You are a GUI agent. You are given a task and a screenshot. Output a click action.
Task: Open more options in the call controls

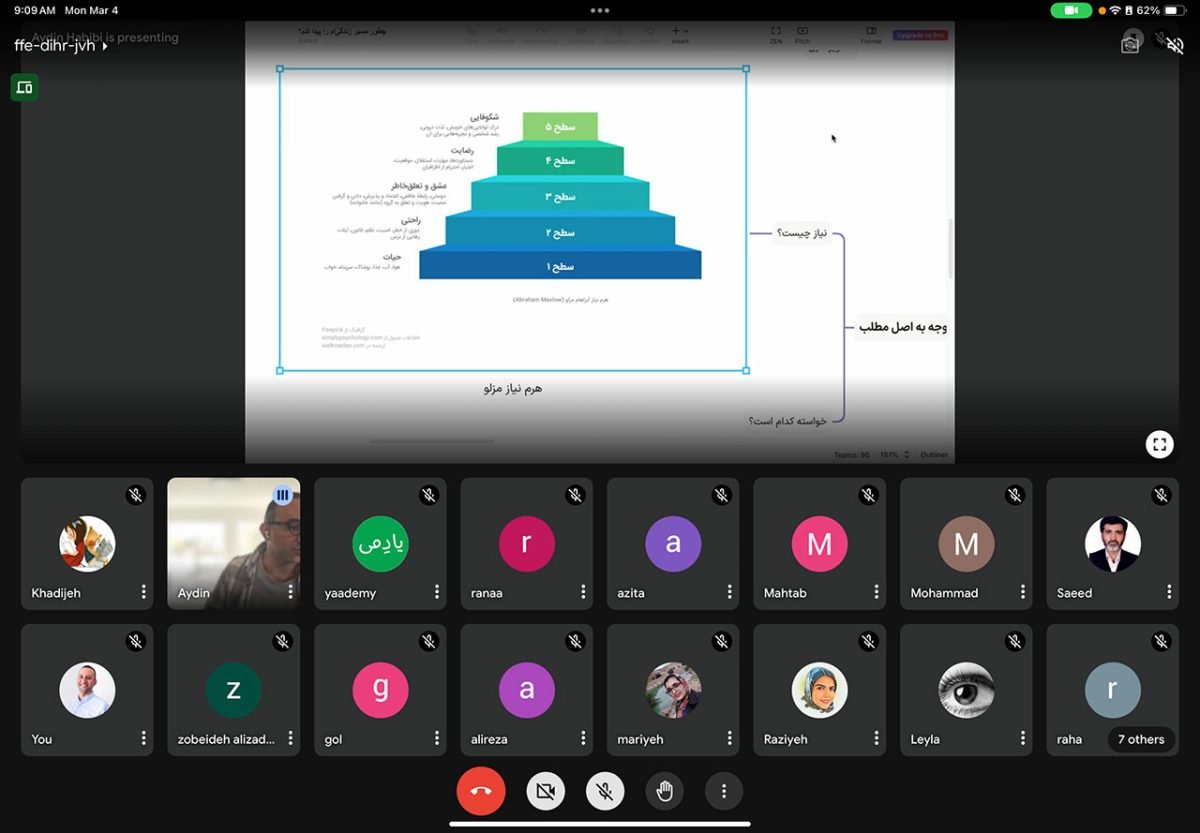click(x=724, y=792)
